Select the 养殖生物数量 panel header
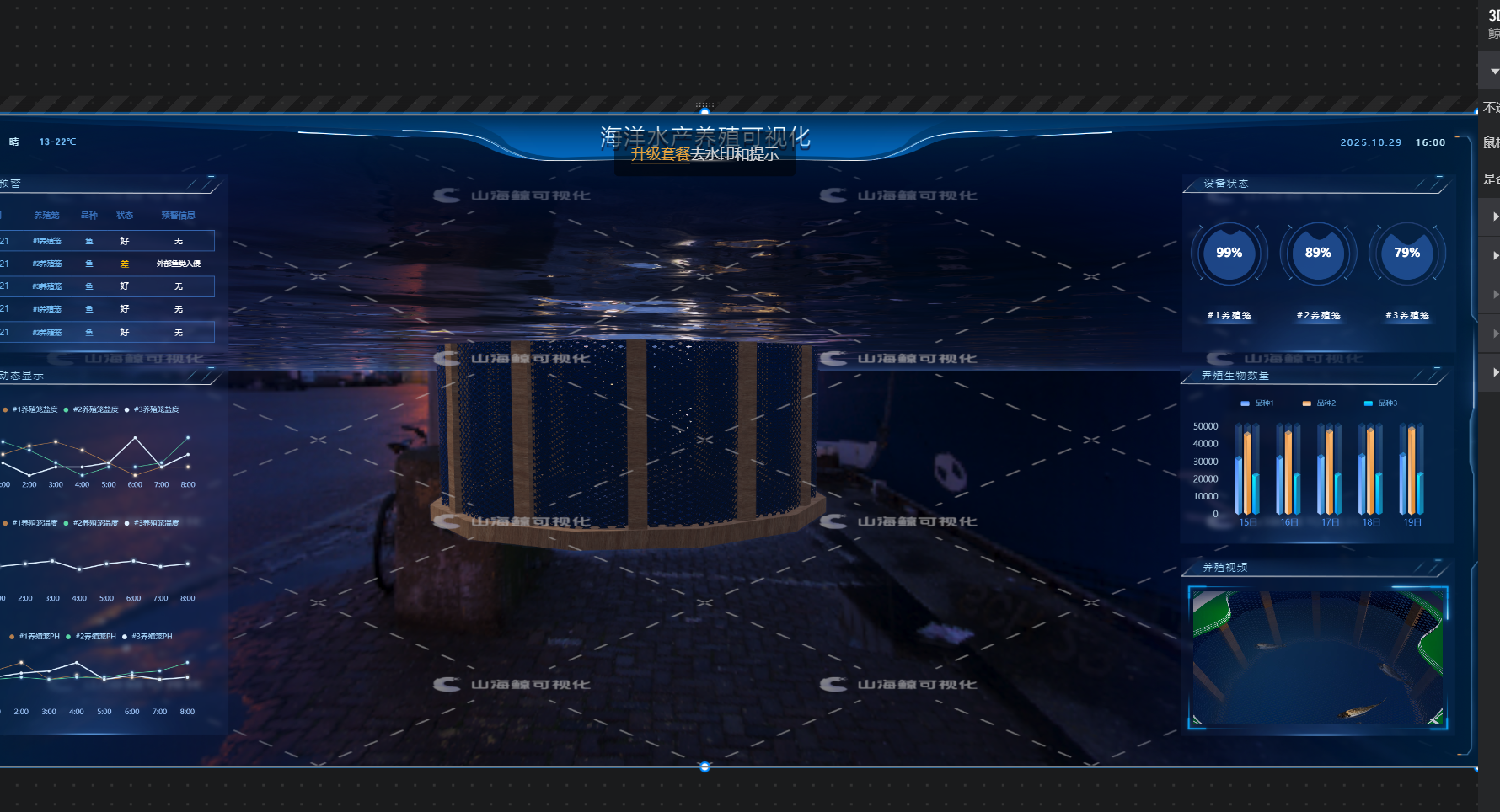1500x812 pixels. pos(1235,376)
